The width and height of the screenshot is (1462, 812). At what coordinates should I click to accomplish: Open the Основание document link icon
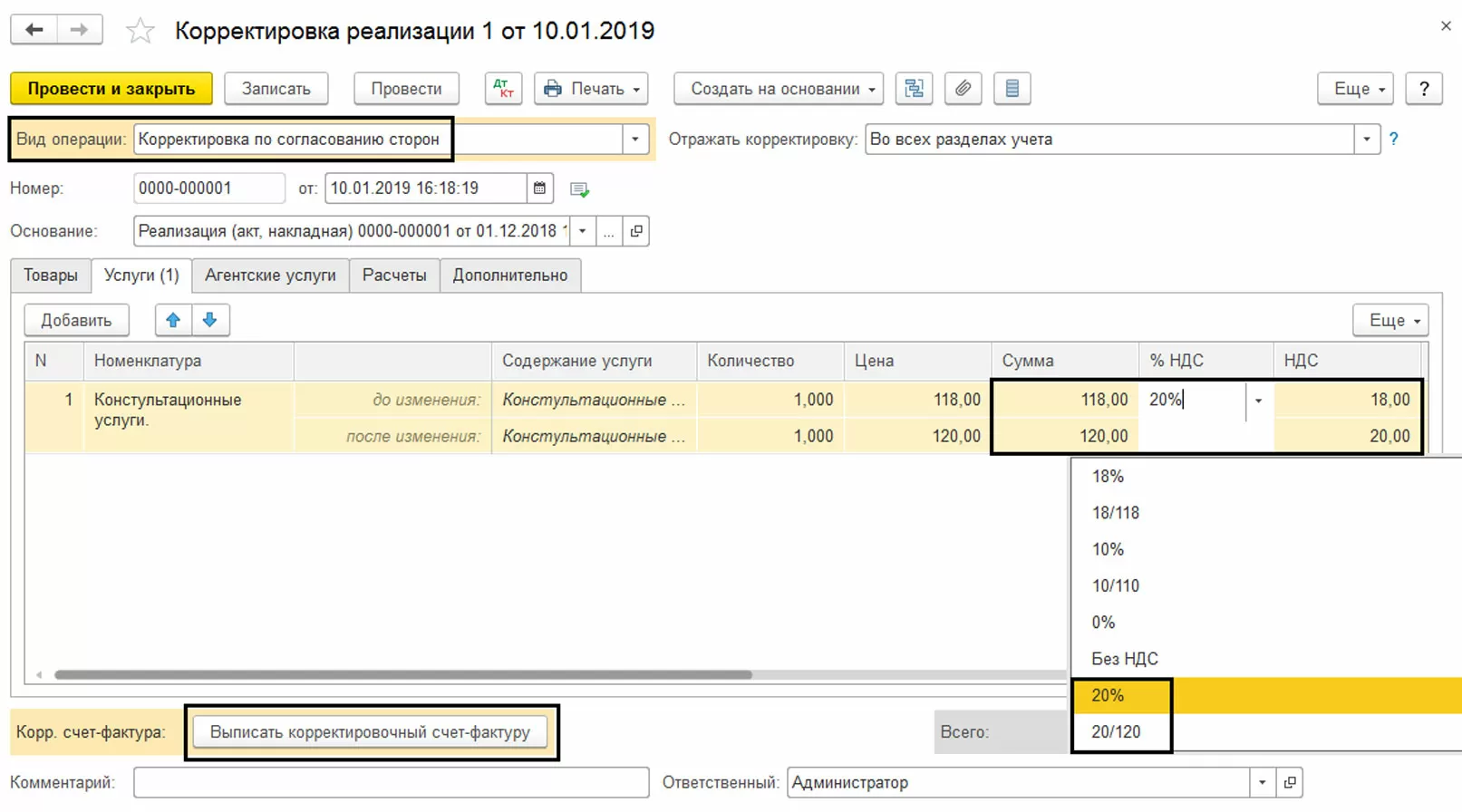636,231
